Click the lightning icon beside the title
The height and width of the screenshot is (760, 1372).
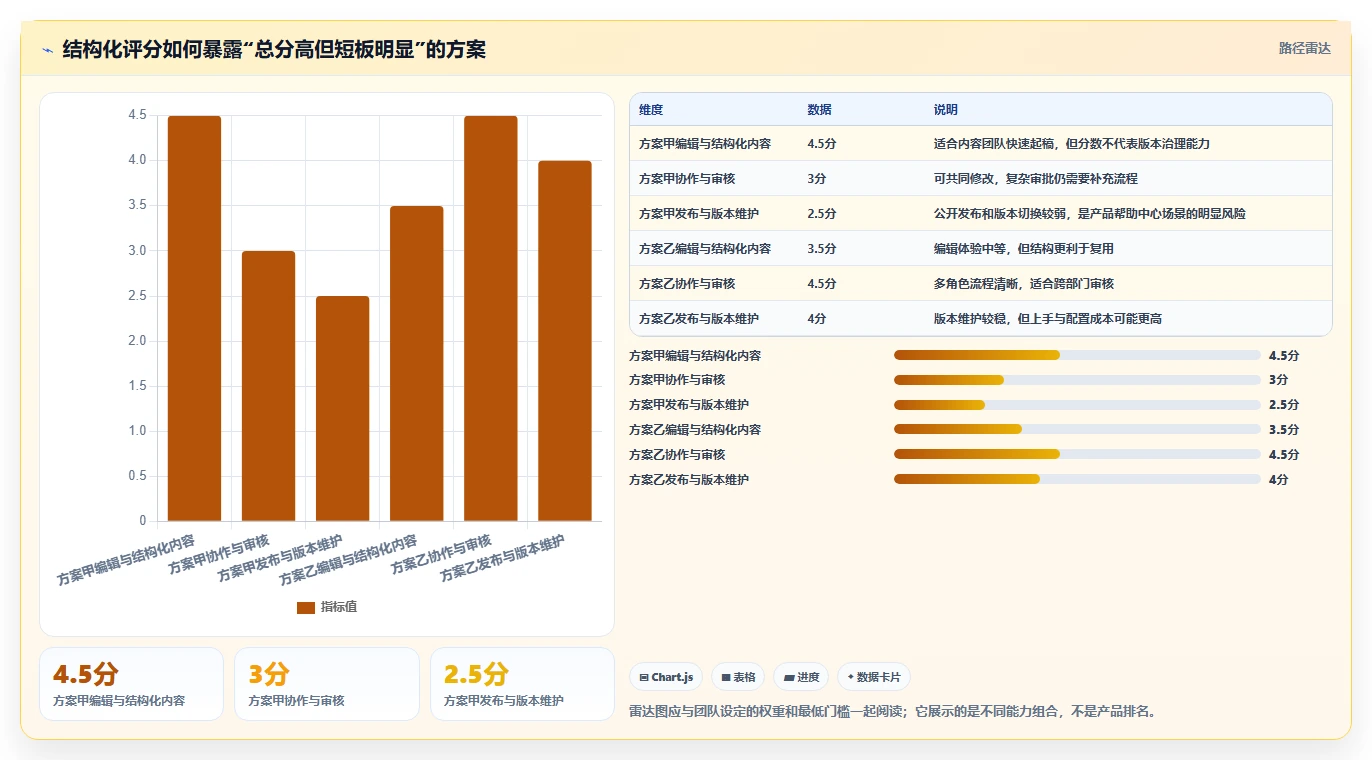click(x=48, y=50)
